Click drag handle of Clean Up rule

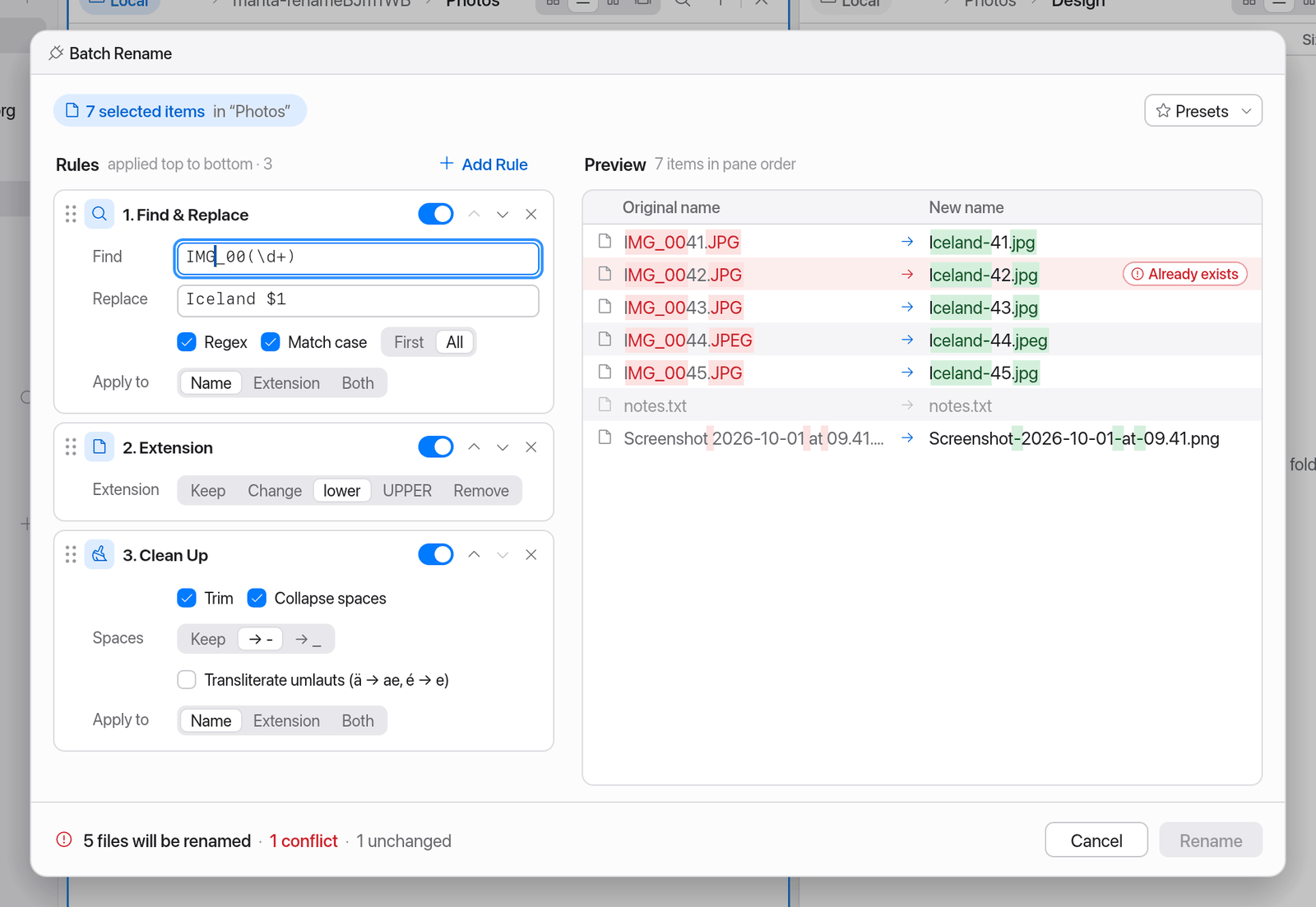coord(71,555)
